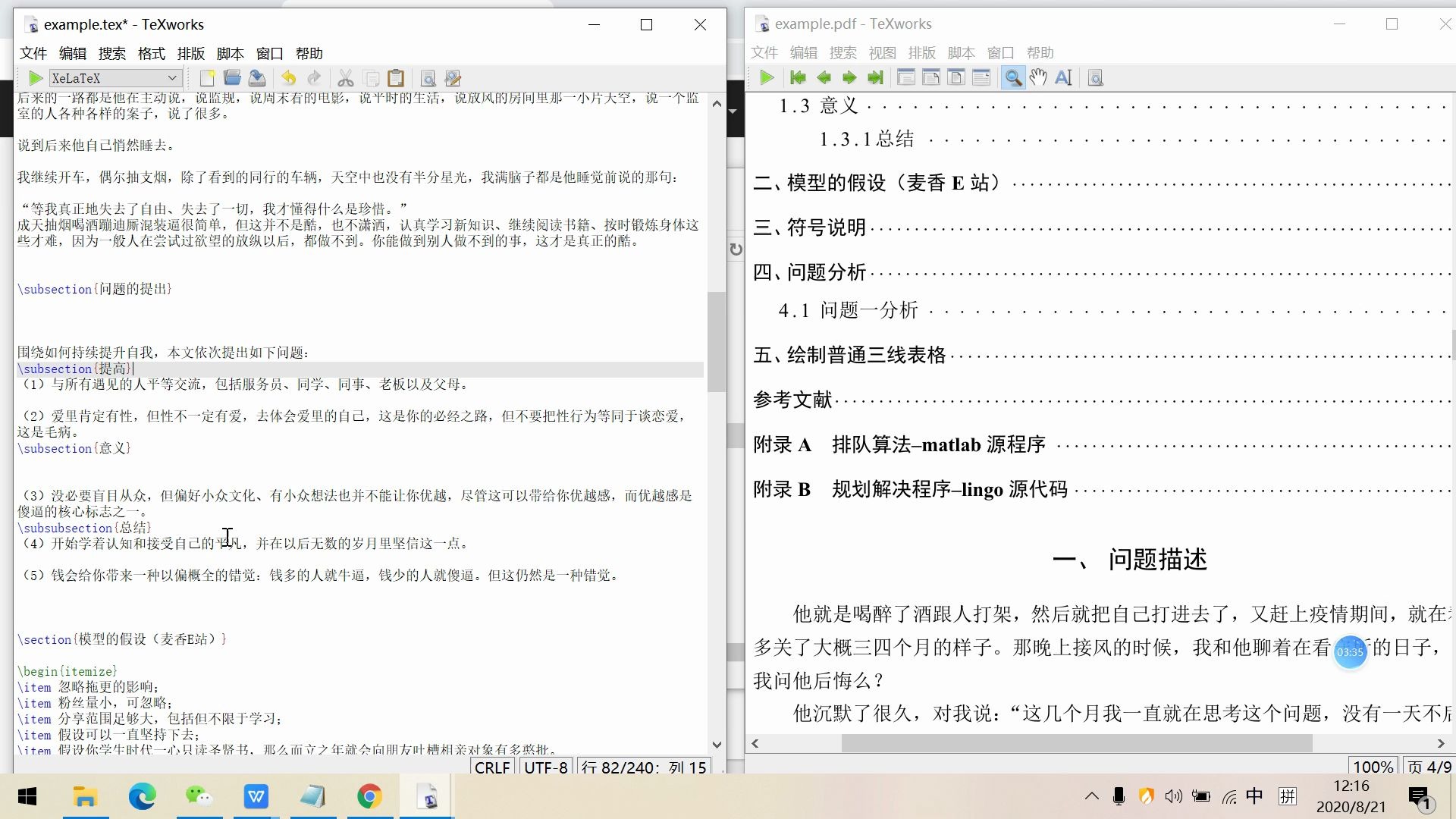Screen dimensions: 1456x819
Task: Jump to last page in PDF viewer
Action: pos(875,77)
